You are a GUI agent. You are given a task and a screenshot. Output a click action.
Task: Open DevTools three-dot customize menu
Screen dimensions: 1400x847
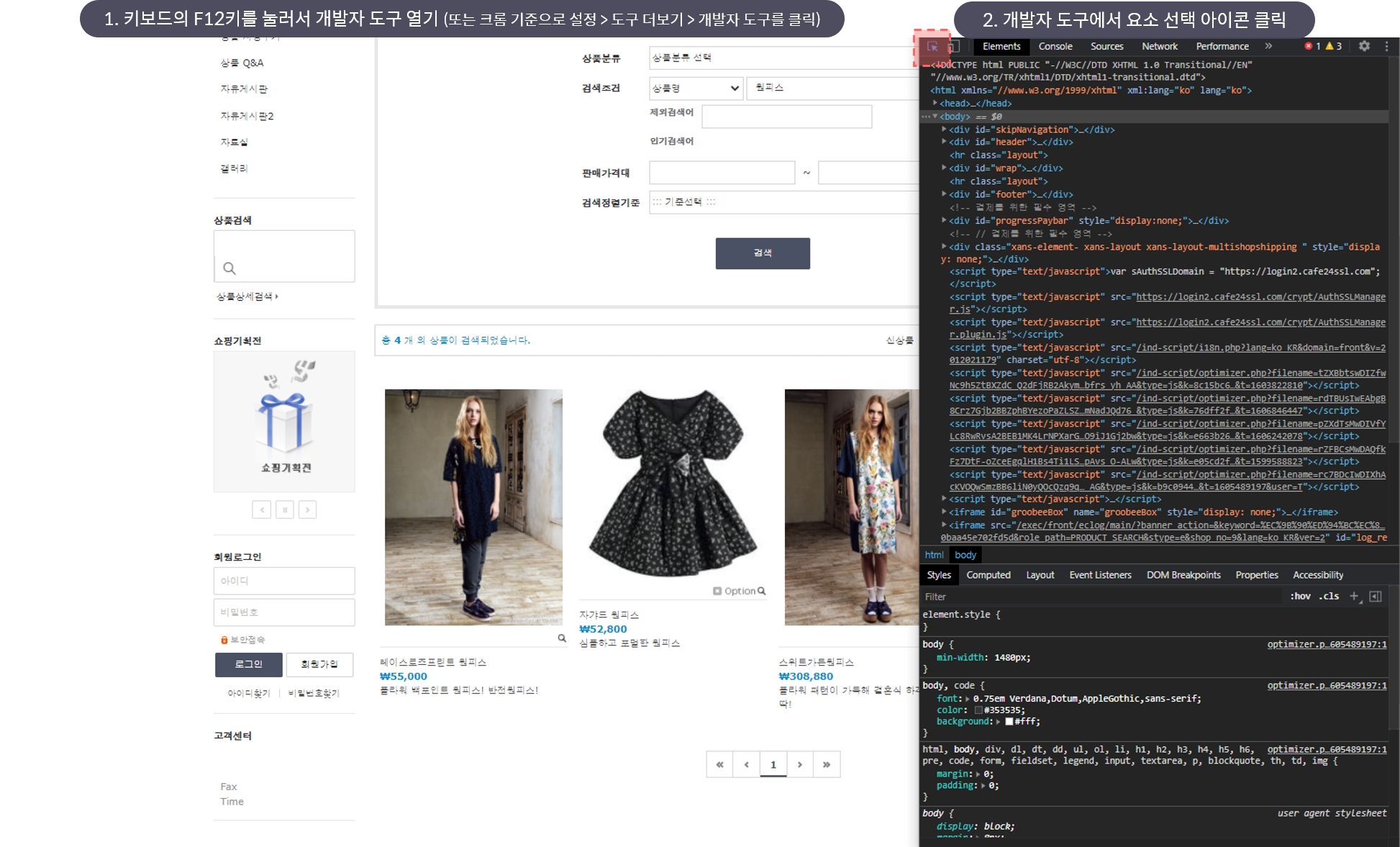(1386, 46)
